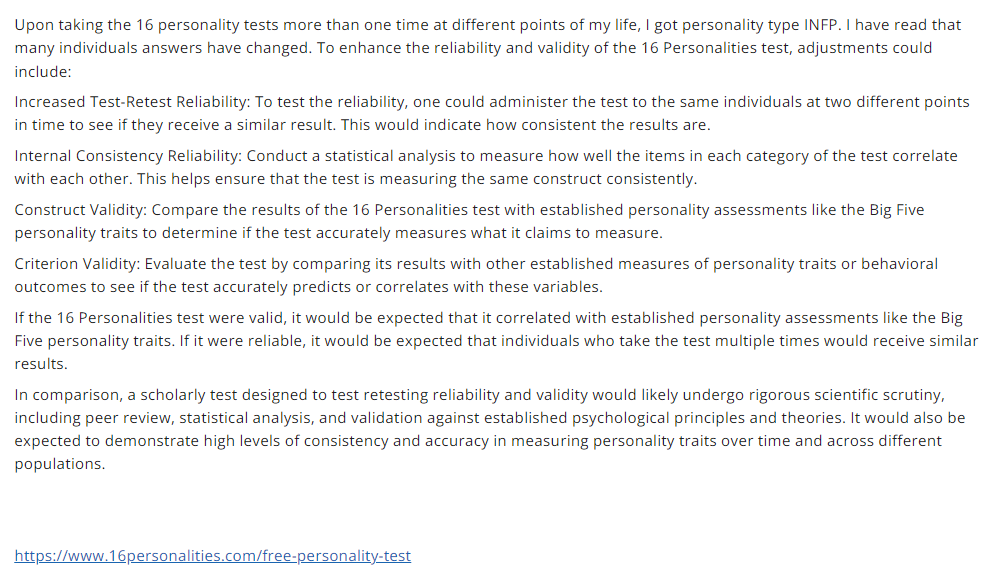998x580 pixels.
Task: Click the "Increased Test-Retest Reliability" heading text
Action: (132, 102)
